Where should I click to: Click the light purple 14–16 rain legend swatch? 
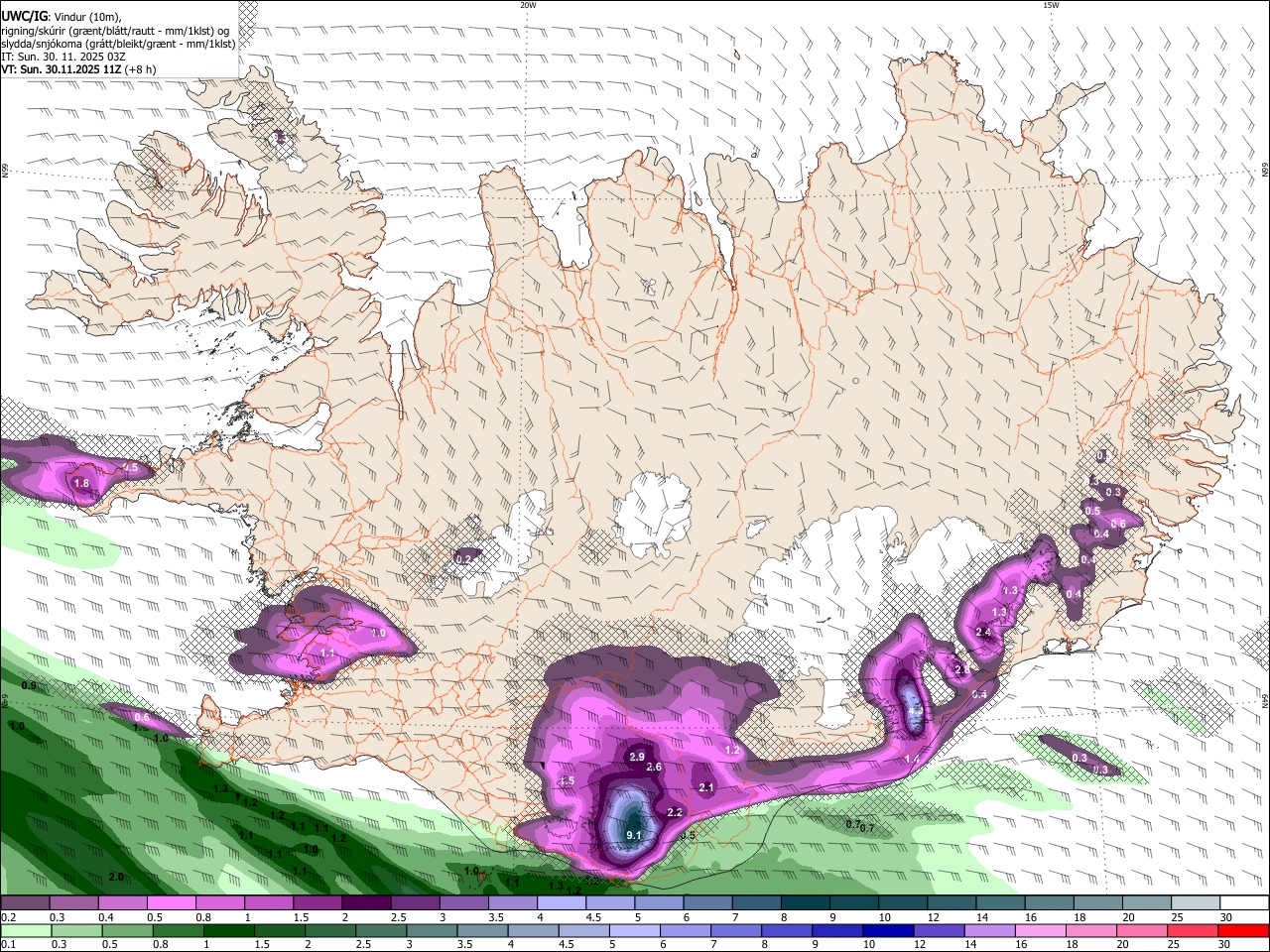pyautogui.click(x=988, y=930)
